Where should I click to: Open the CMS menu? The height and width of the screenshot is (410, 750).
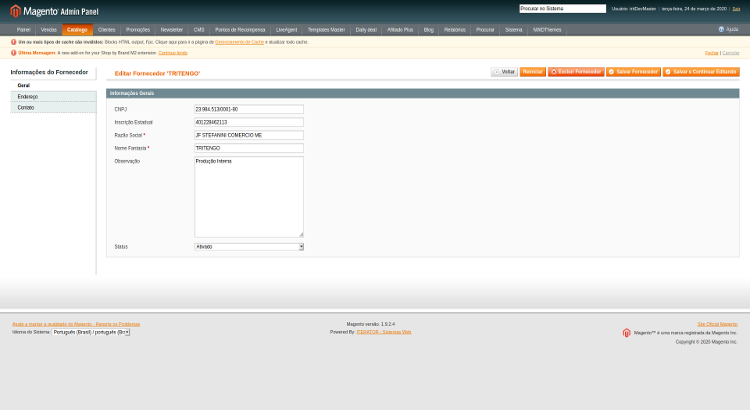click(x=199, y=30)
